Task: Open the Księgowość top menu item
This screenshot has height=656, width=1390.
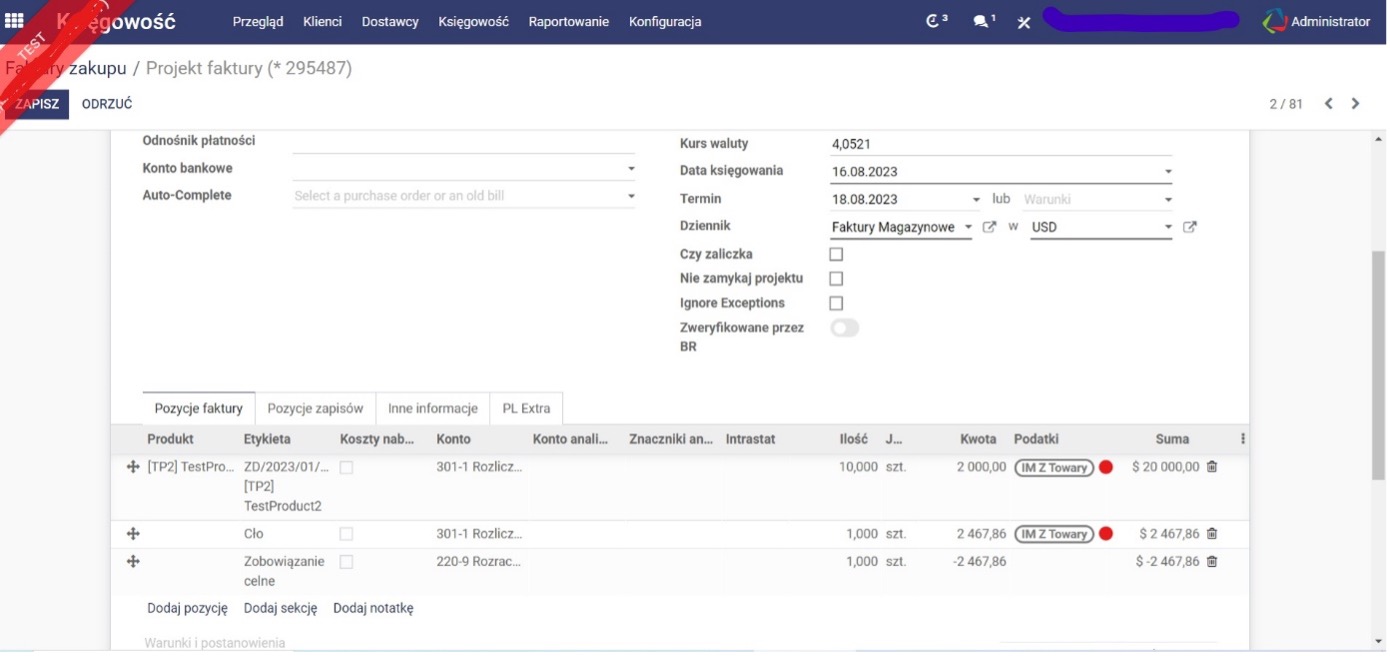Action: tap(473, 22)
